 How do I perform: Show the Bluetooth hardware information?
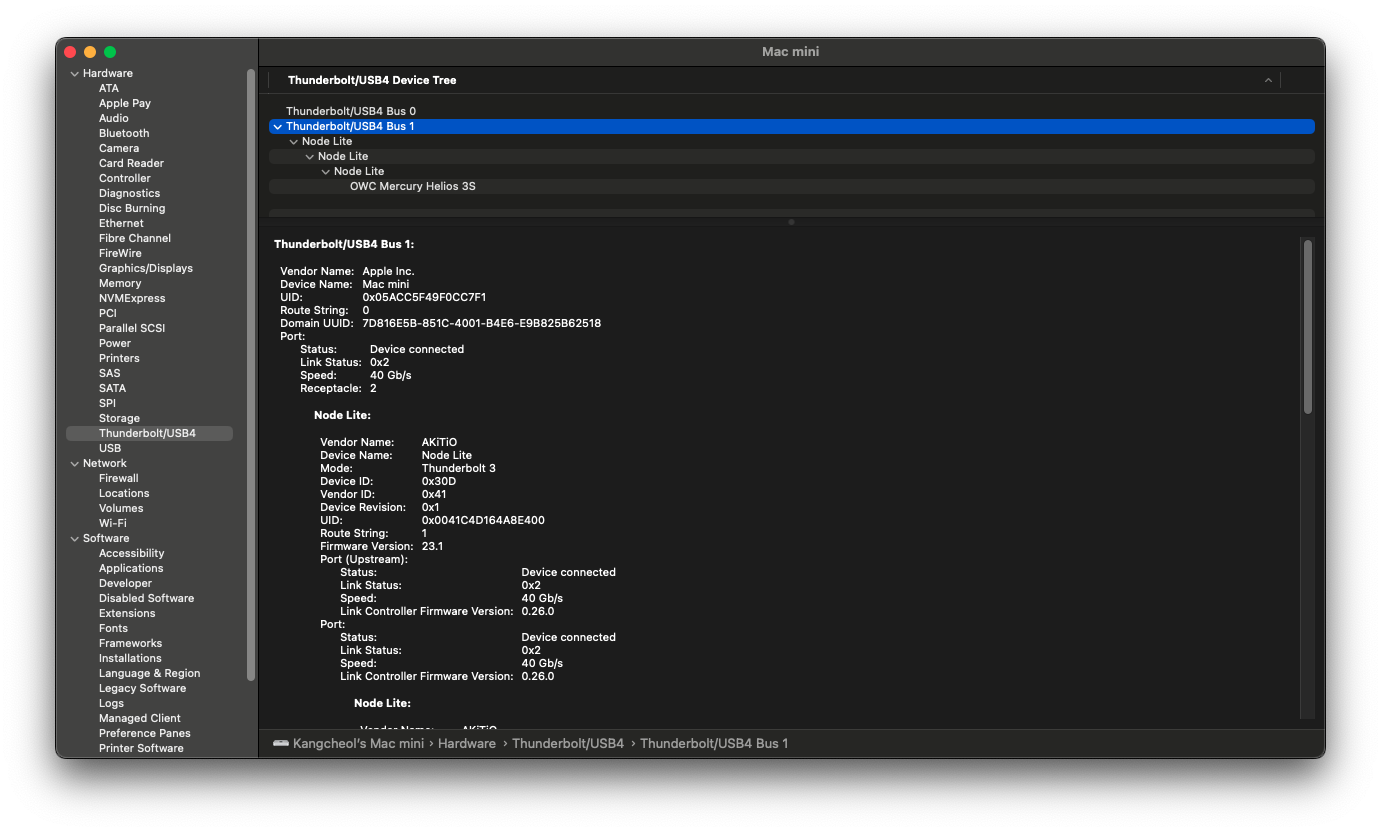(x=124, y=133)
